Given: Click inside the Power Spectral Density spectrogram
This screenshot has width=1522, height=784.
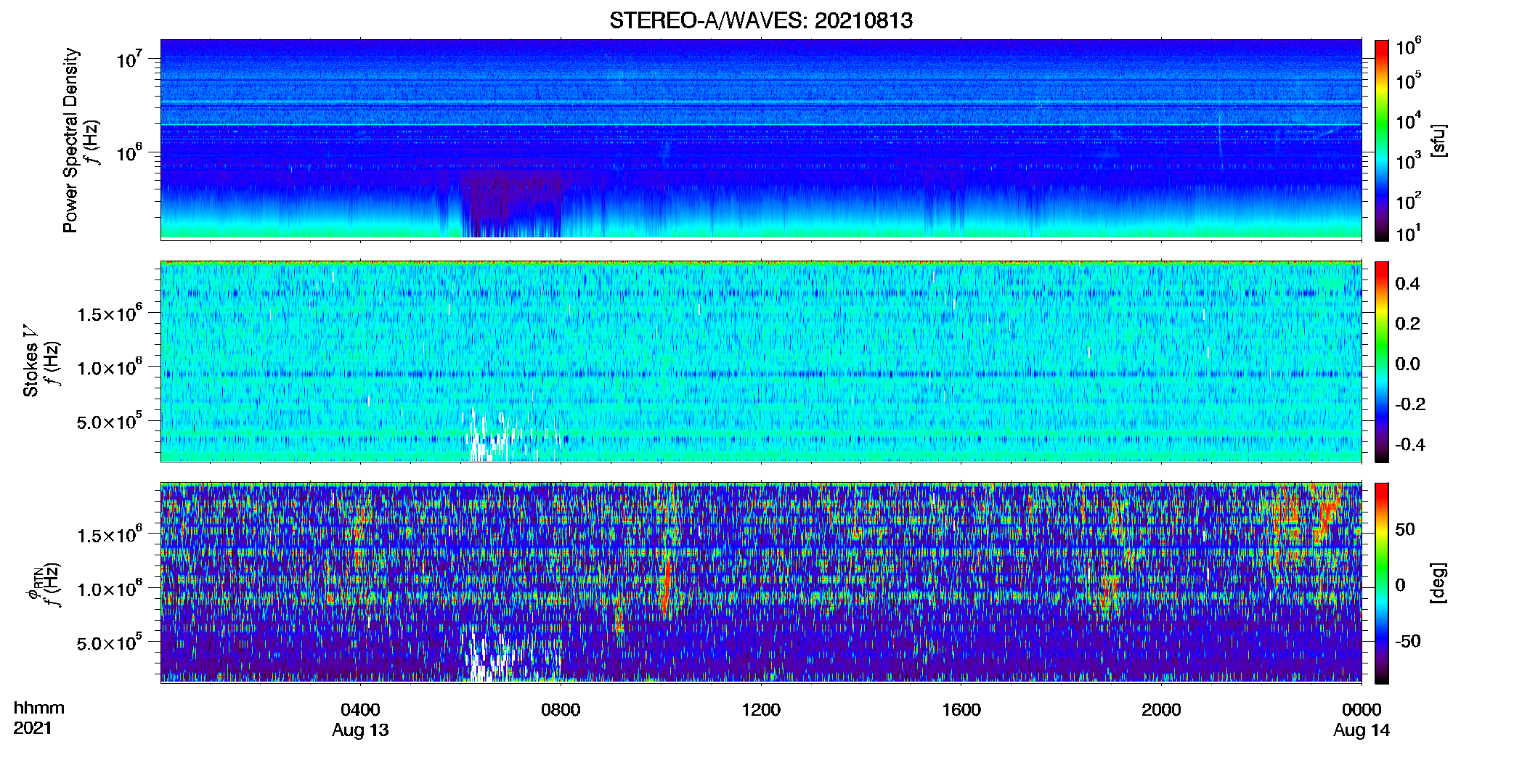Looking at the screenshot, I should tap(761, 139).
